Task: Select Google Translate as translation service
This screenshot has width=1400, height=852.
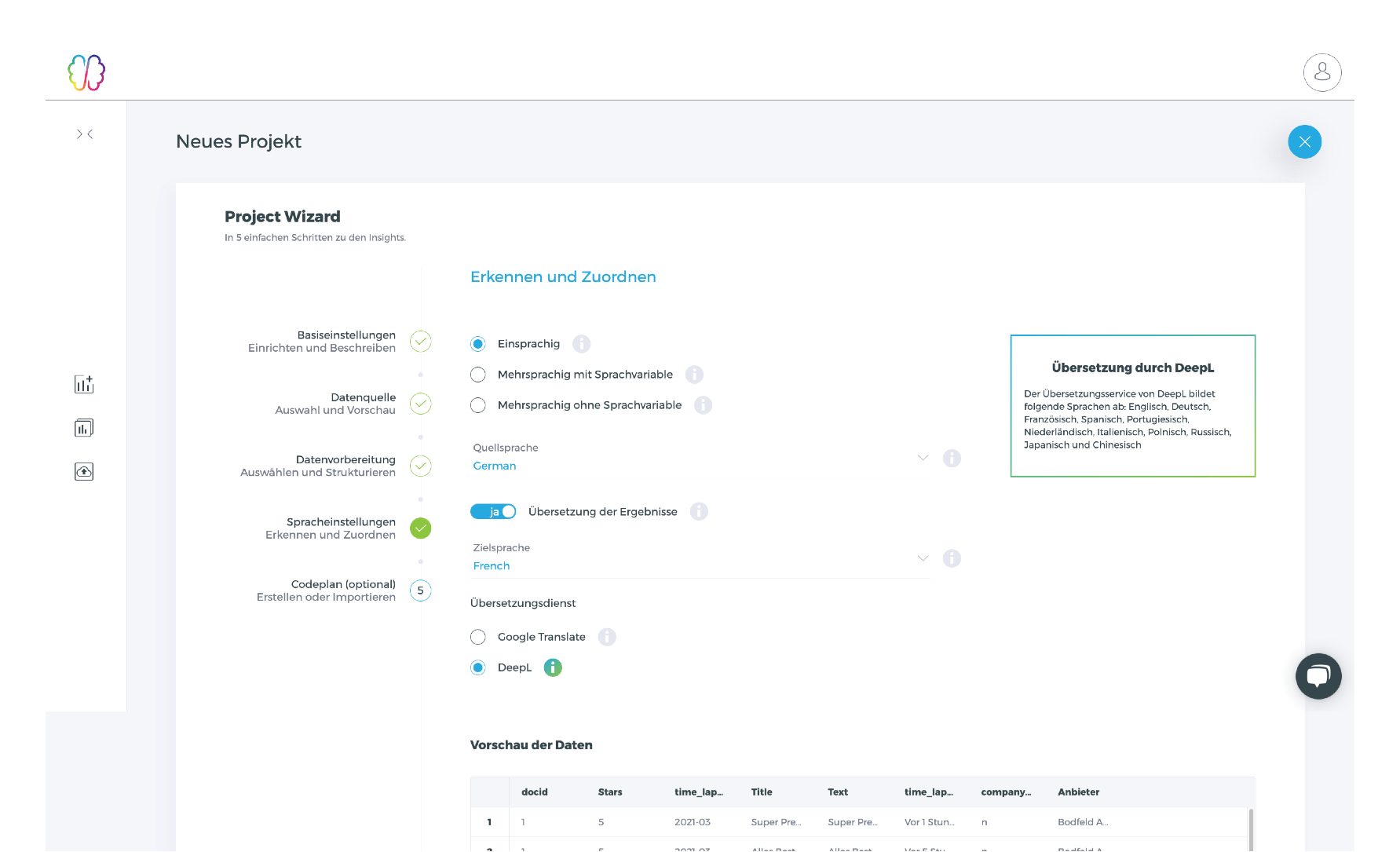Action: coord(478,637)
